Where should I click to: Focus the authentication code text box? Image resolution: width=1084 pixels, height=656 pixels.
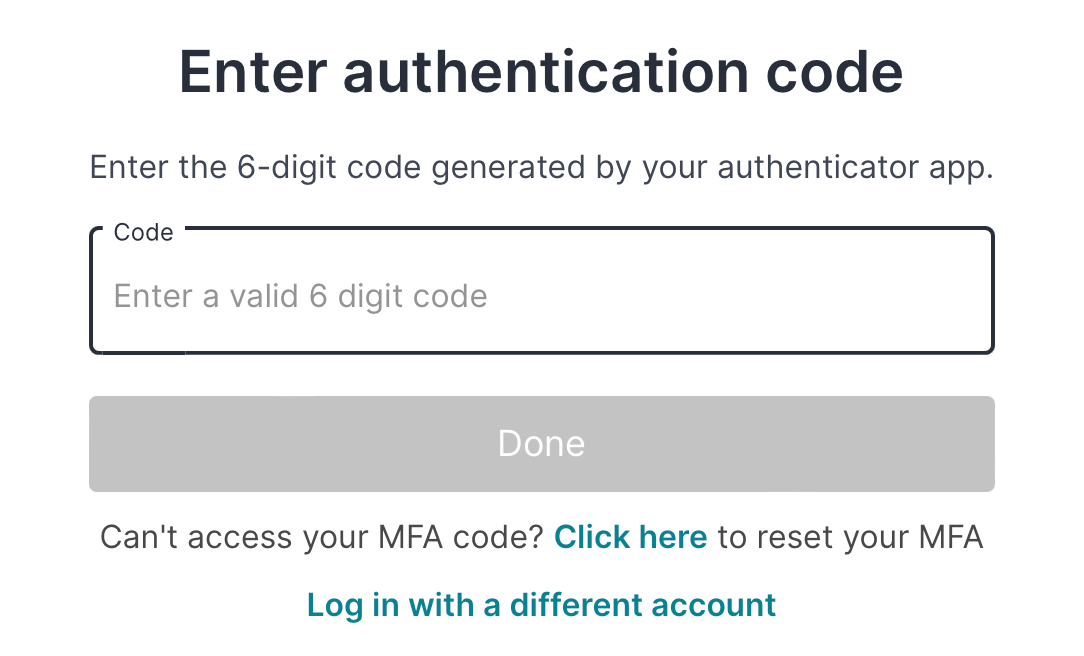pos(541,297)
